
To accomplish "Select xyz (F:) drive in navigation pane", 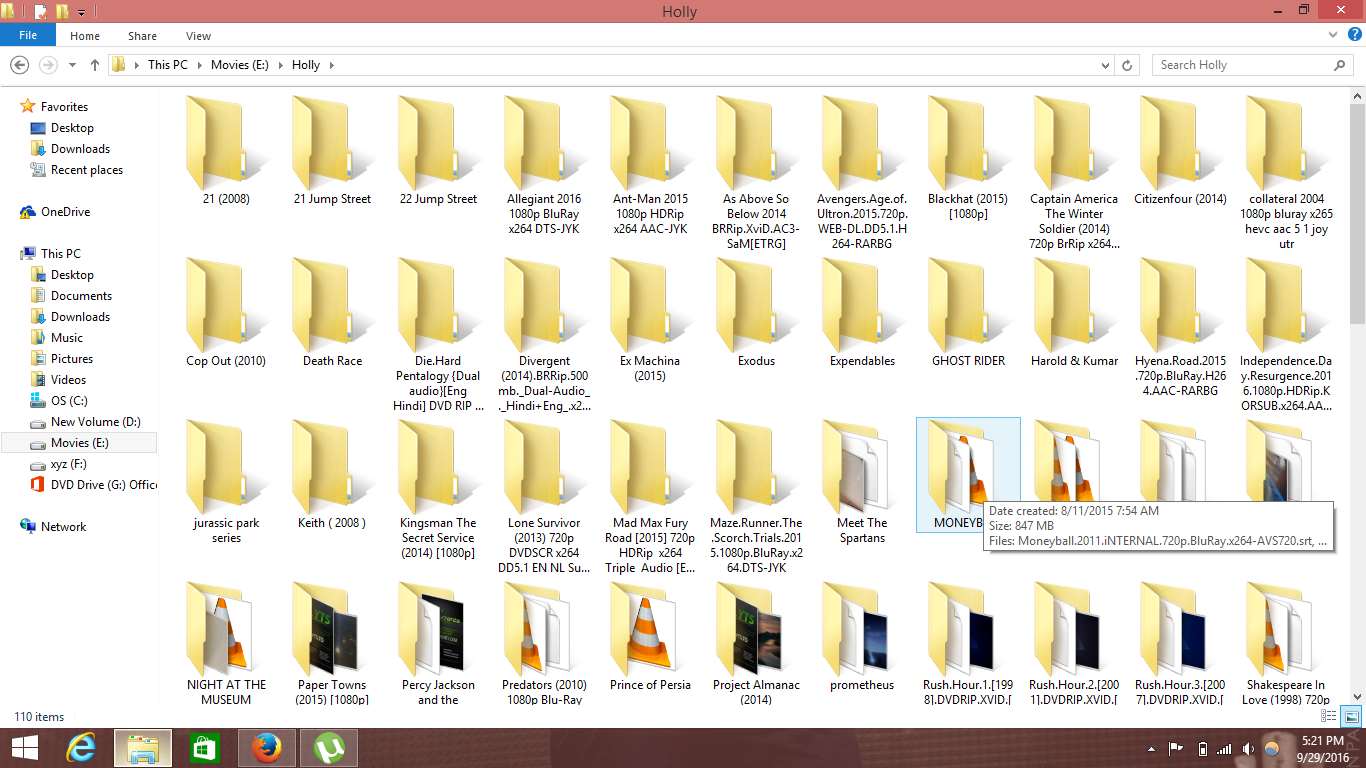I will pyautogui.click(x=68, y=464).
